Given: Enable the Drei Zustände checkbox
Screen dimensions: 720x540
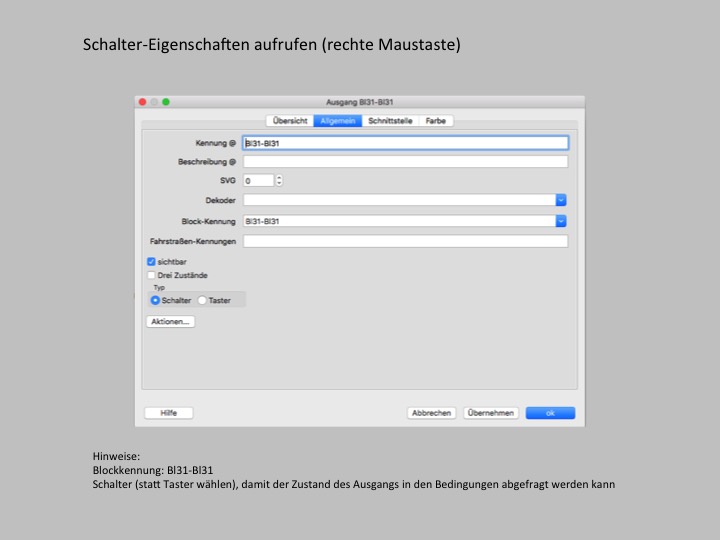Looking at the screenshot, I should pyautogui.click(x=152, y=275).
